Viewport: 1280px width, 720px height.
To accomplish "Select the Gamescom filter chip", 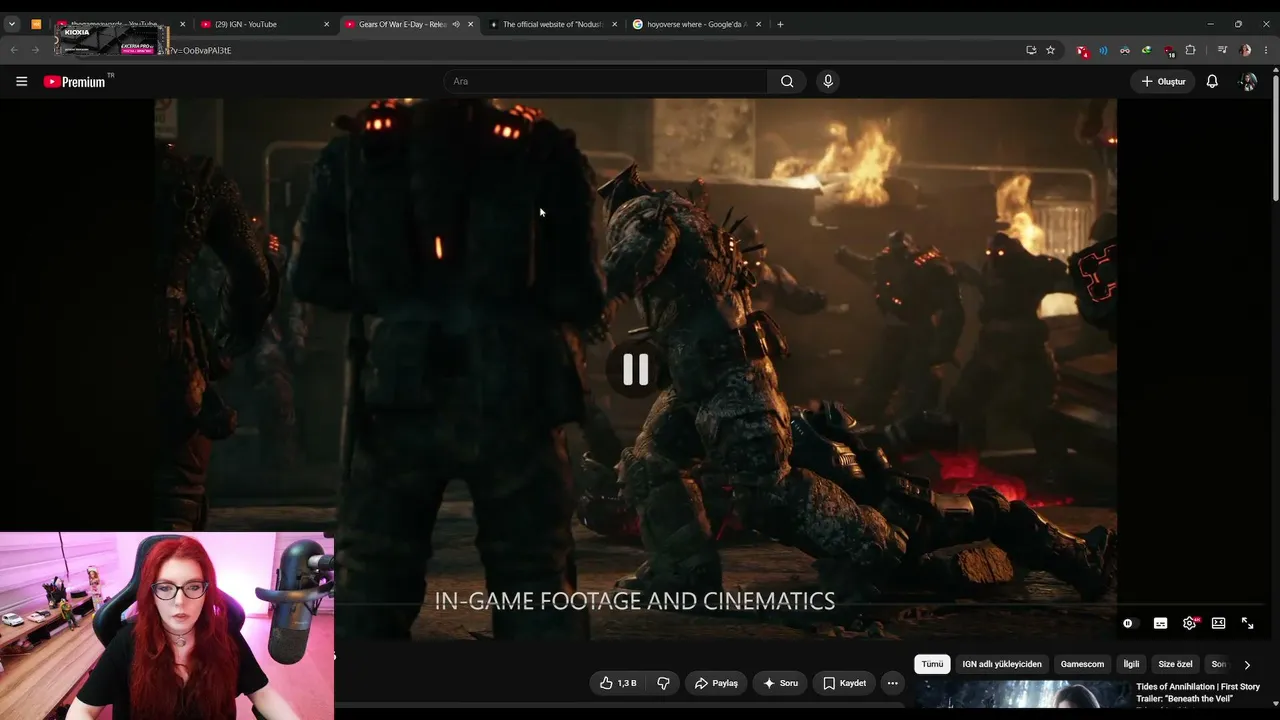I will click(x=1082, y=664).
